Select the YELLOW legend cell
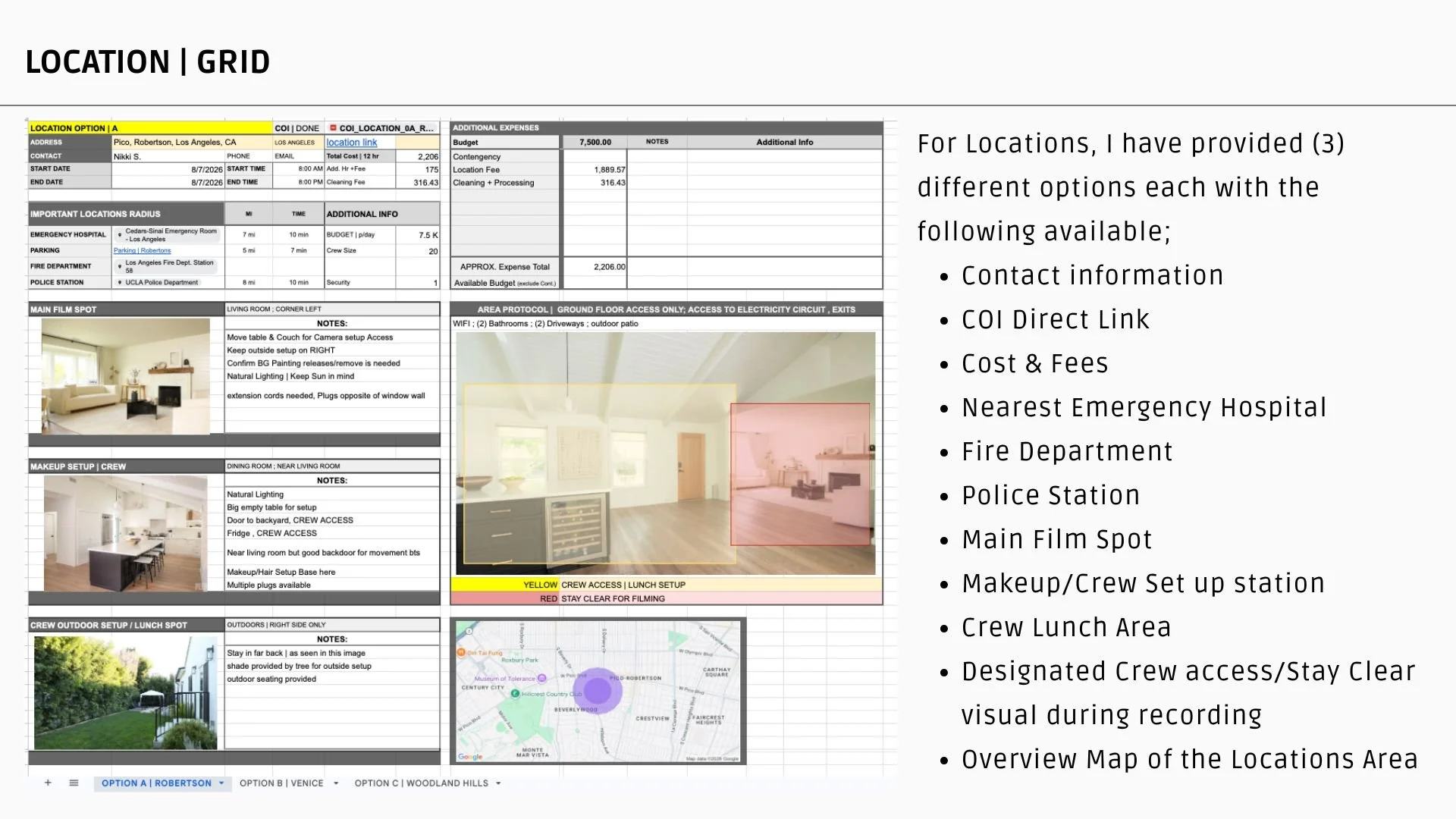Screen dimensions: 1456x819 tap(505, 585)
